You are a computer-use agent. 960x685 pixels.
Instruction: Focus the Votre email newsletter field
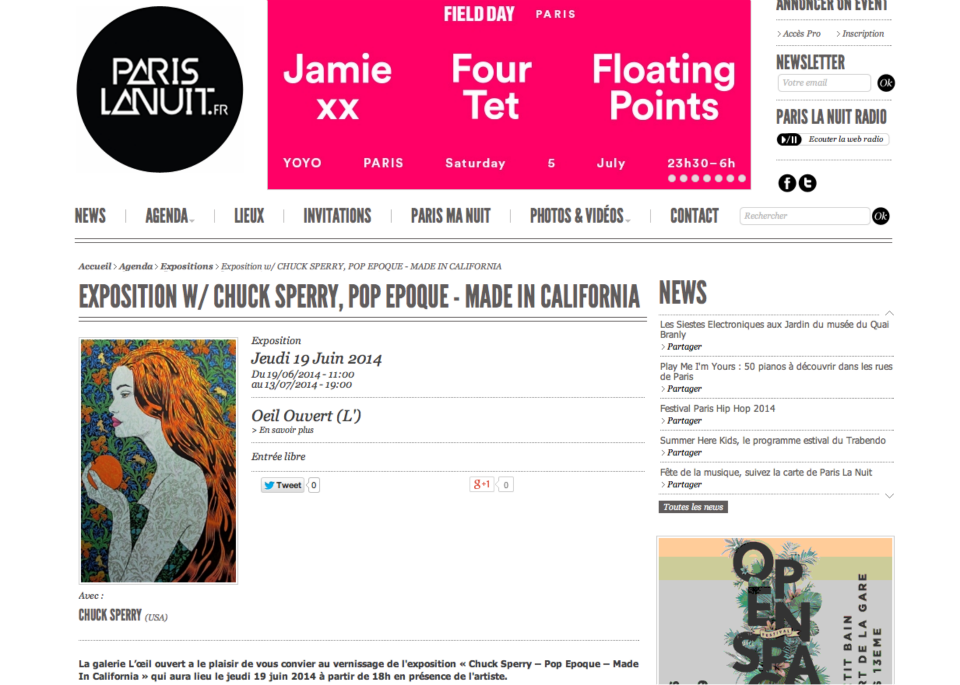[824, 83]
